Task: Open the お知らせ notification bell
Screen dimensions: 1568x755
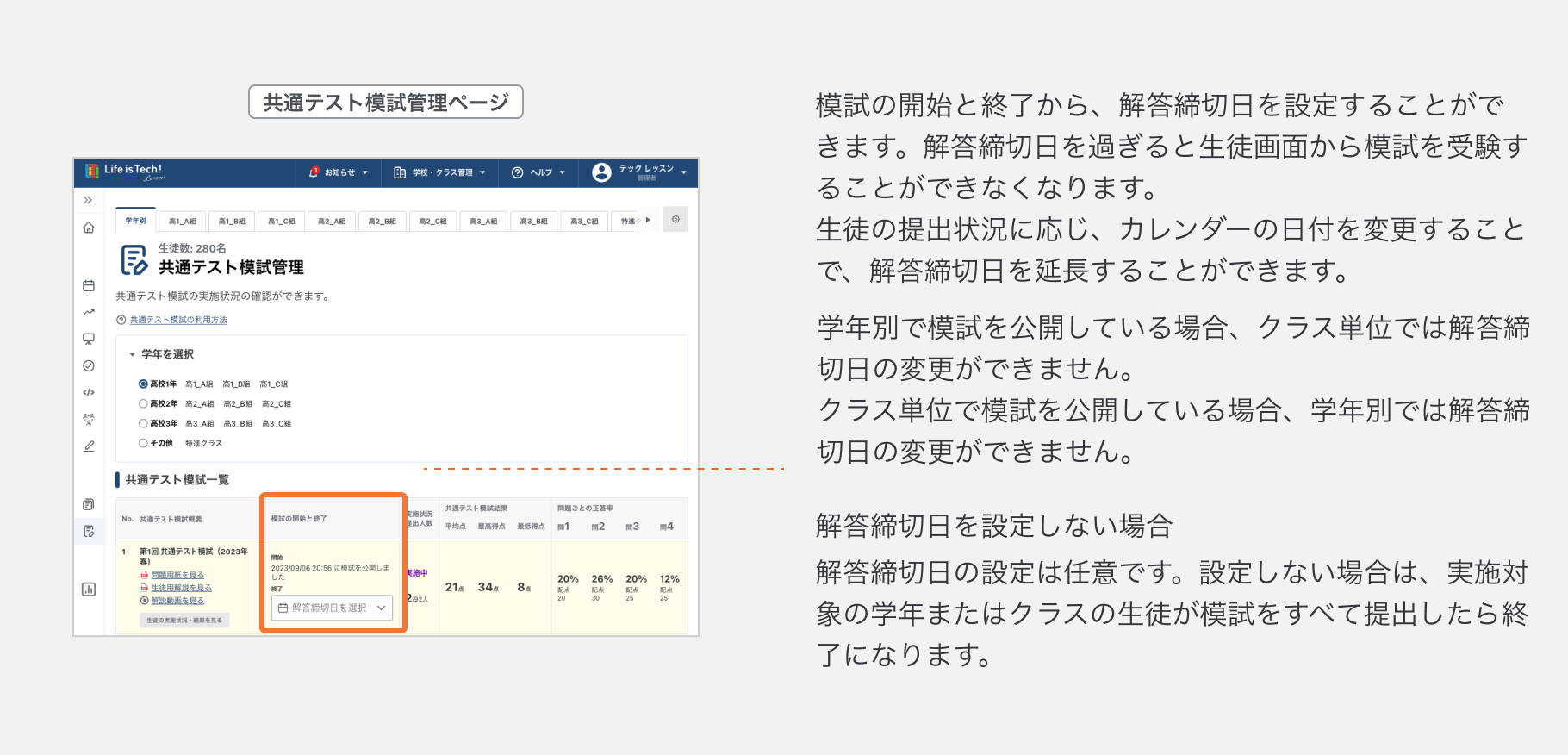Action: 314,172
